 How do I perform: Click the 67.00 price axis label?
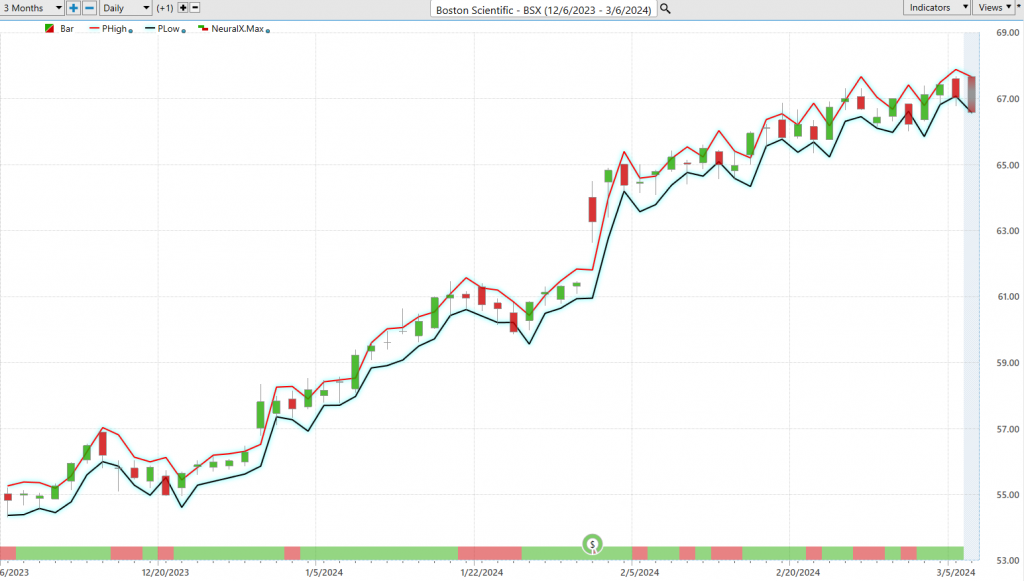(x=1008, y=99)
